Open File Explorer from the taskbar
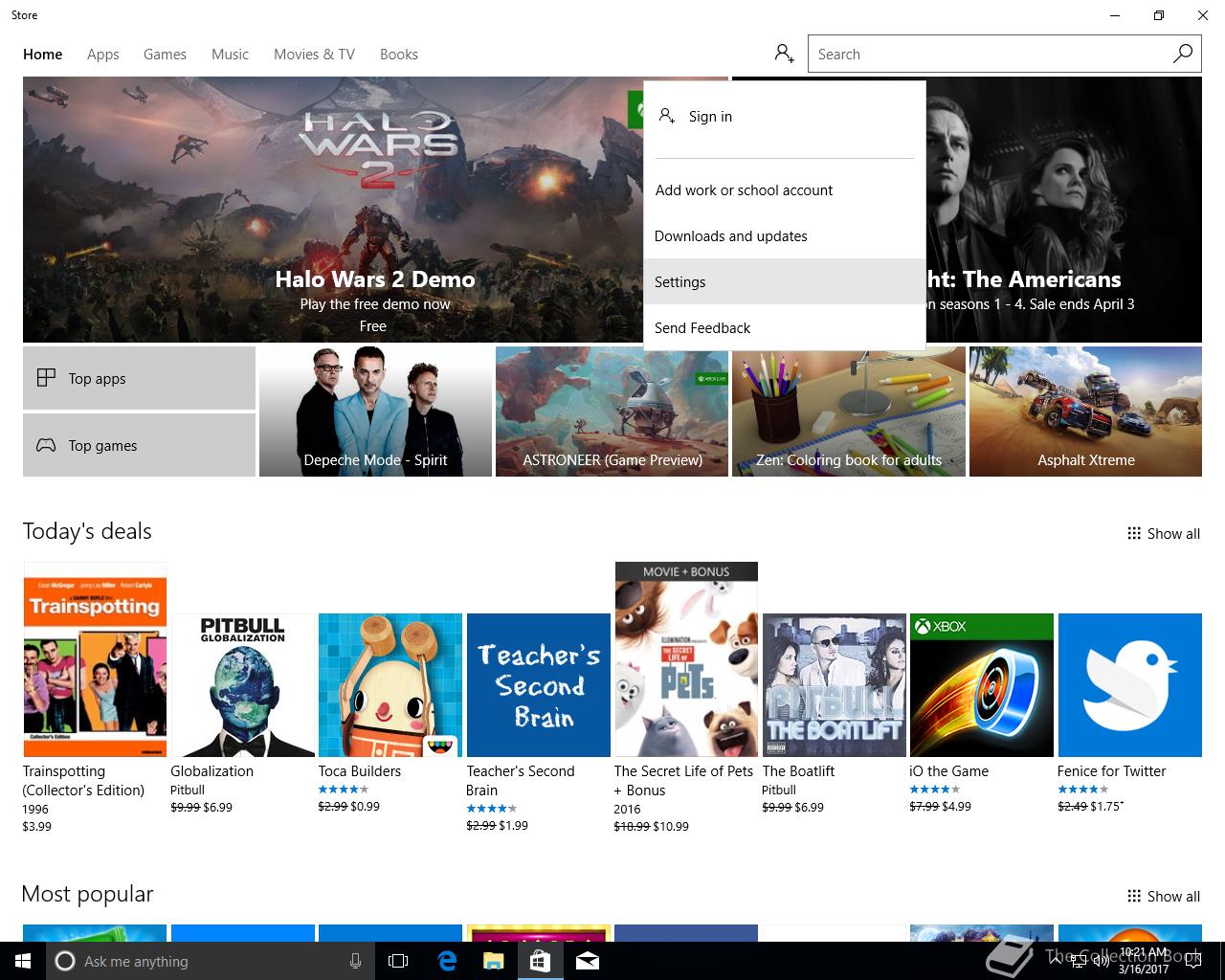 [x=493, y=961]
